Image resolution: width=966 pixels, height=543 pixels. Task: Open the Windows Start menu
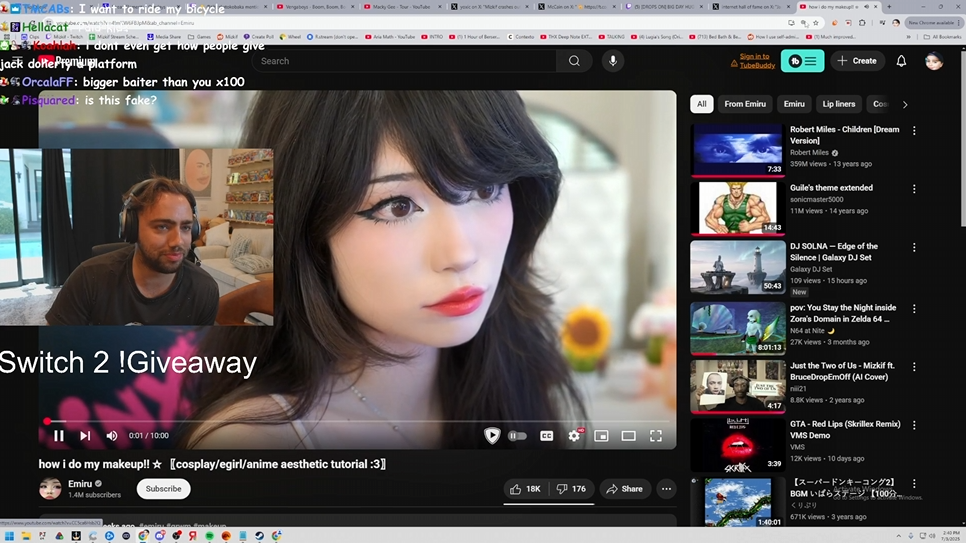pyautogui.click(x=9, y=536)
